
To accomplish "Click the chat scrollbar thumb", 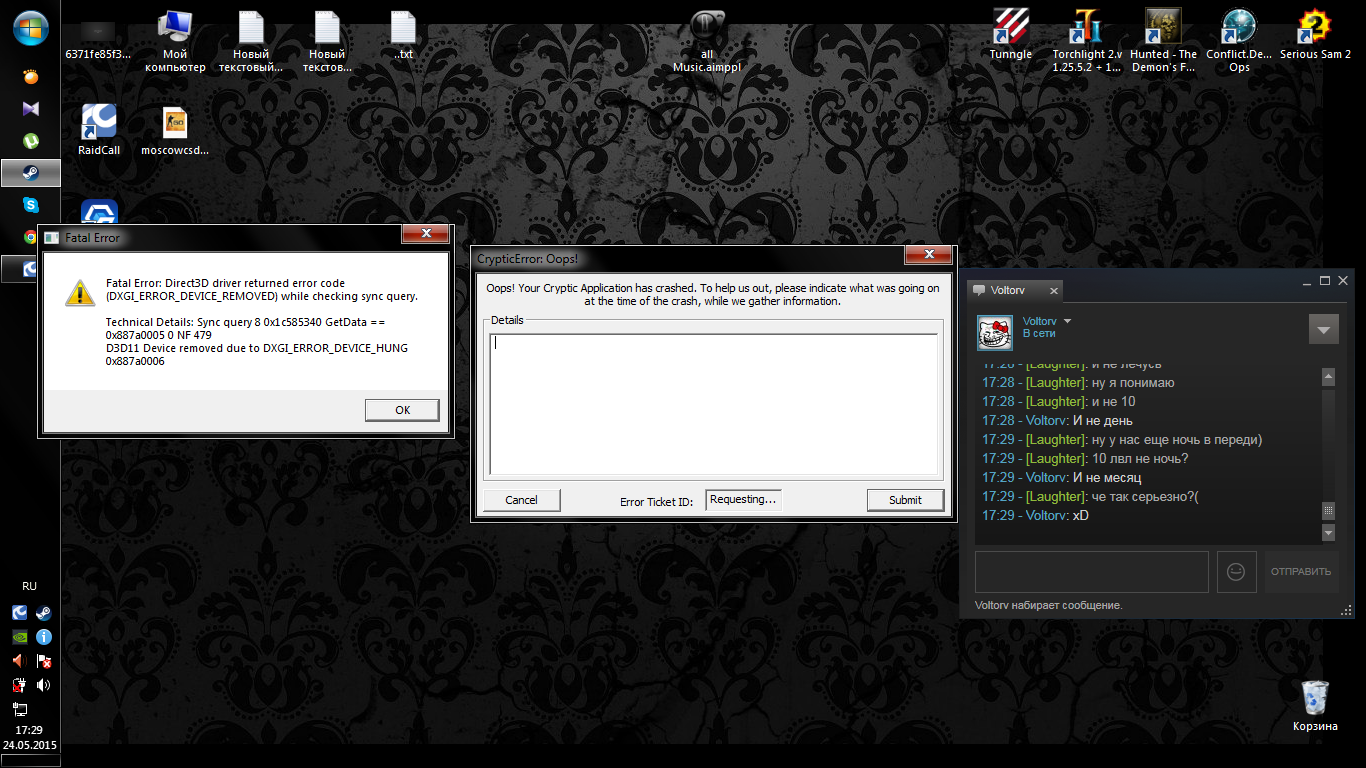I will tap(1328, 510).
